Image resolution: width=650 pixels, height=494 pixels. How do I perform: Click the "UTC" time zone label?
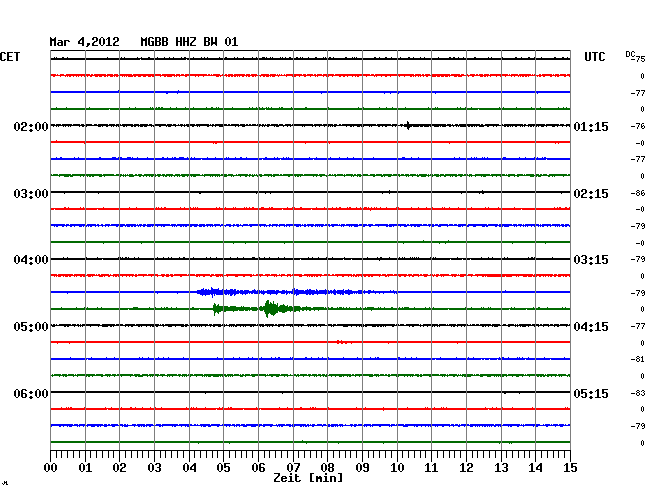[594, 57]
